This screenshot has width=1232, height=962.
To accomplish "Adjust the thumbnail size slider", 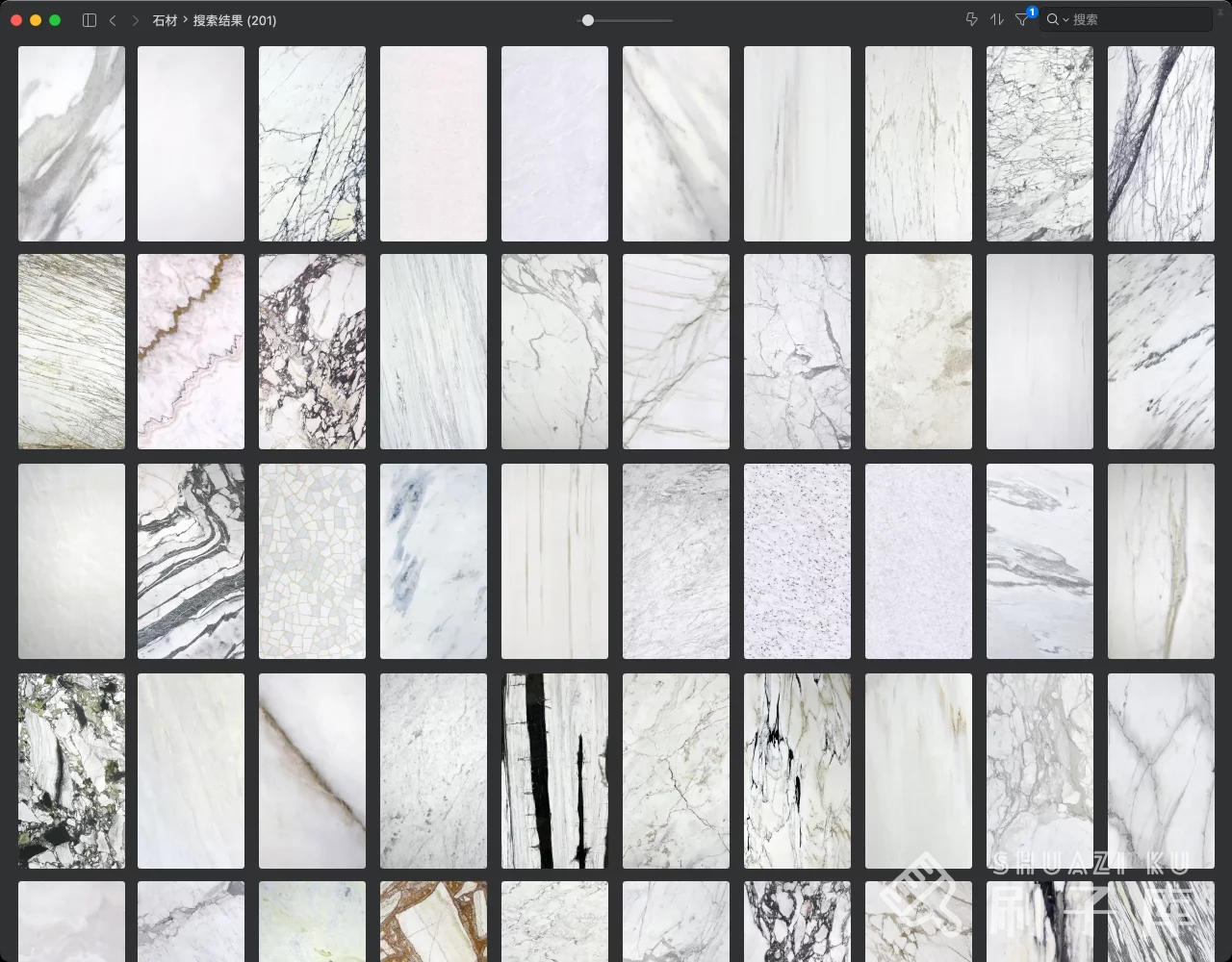I will point(588,20).
